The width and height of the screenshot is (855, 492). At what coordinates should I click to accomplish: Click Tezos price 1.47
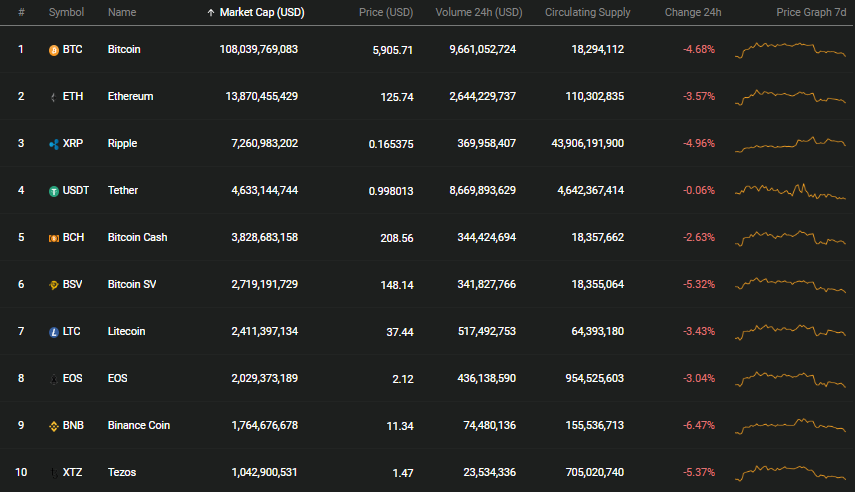[403, 473]
